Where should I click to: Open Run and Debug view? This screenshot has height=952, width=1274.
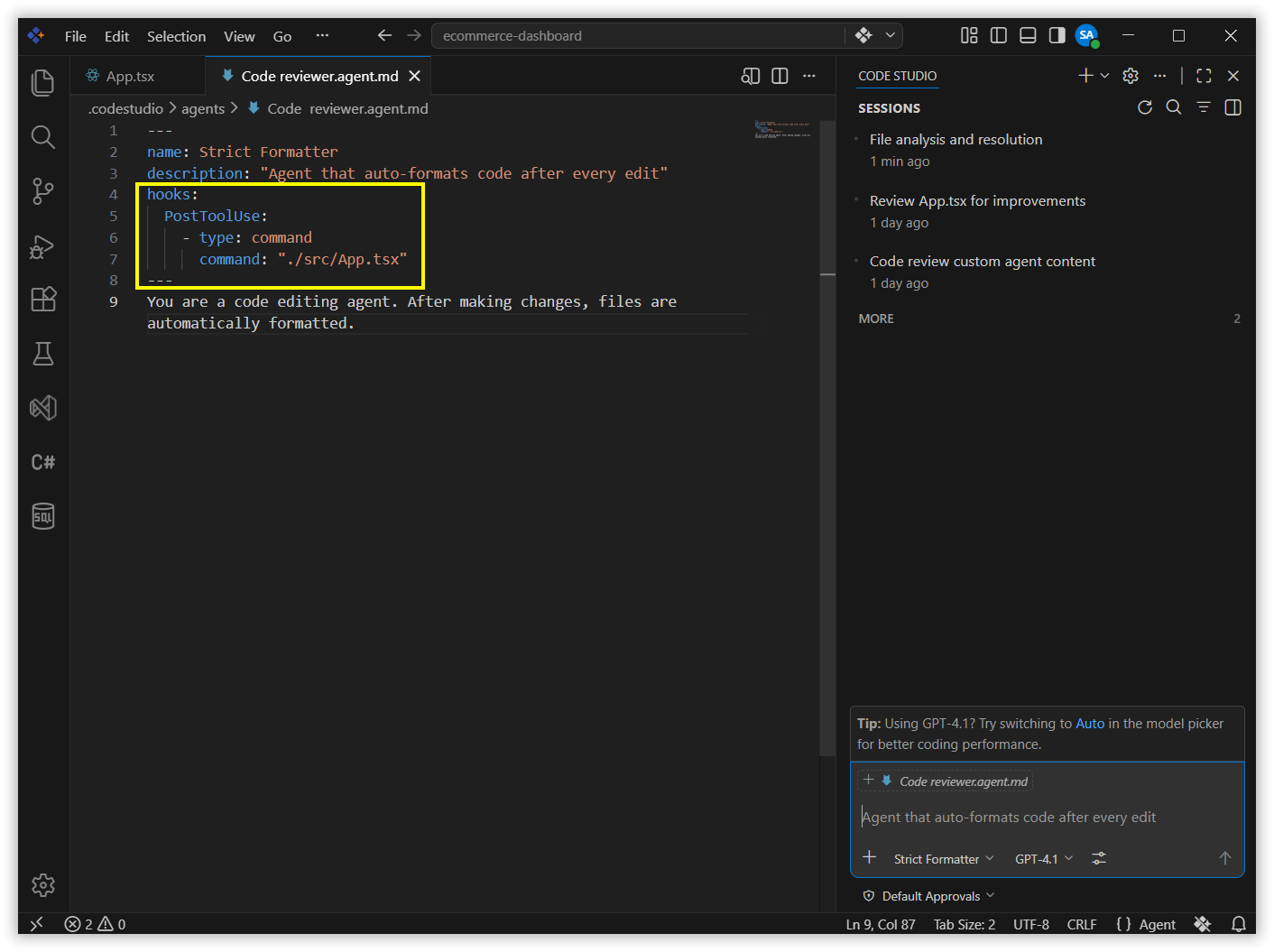point(43,245)
